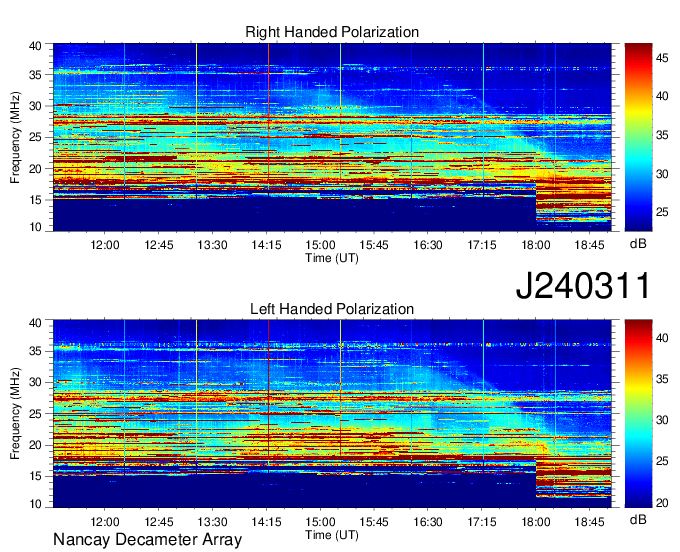Screen dimensions: 680x552
Task: Click the 18:45 time tick under the Left Handed plot
Action: pyautogui.click(x=589, y=522)
